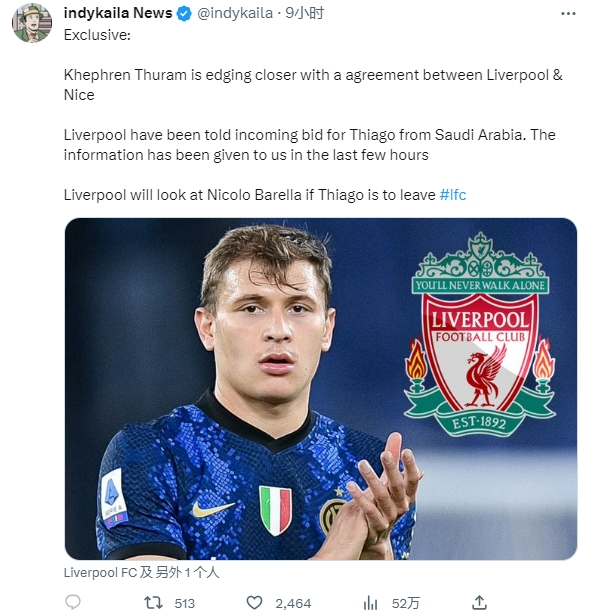Open the 9小时 timestamp link

coord(304,13)
